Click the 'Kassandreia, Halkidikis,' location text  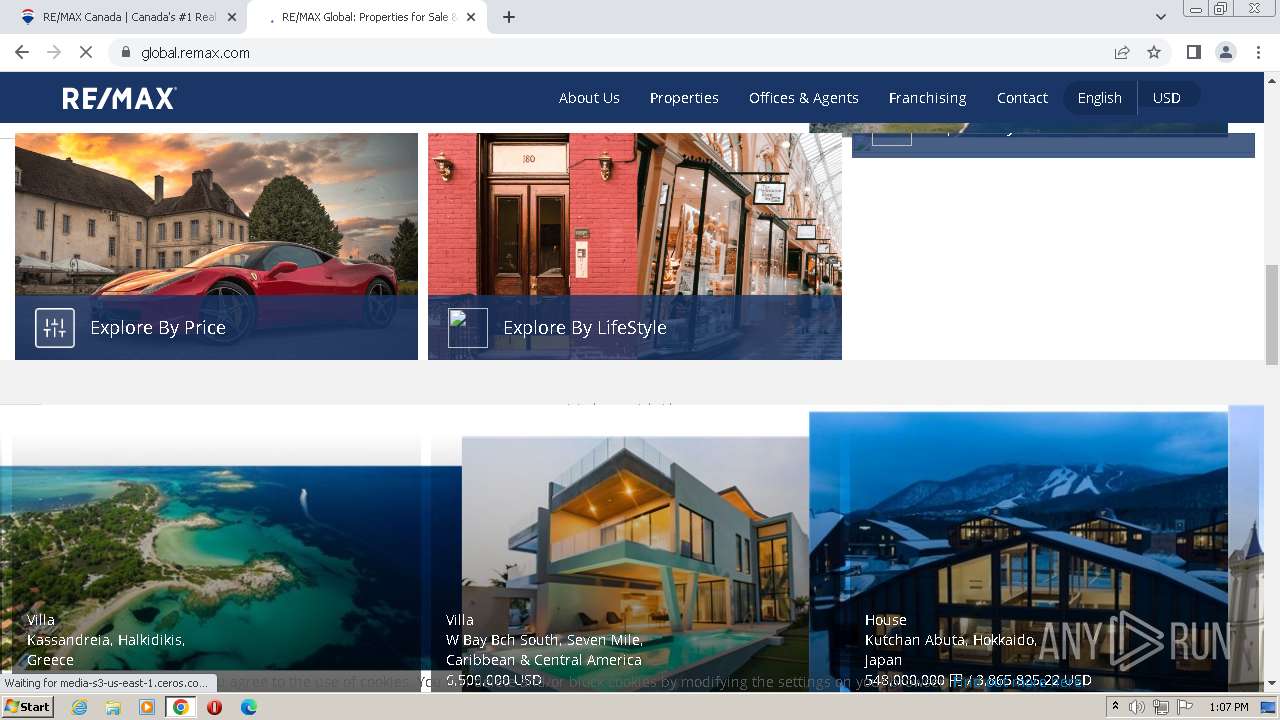(106, 640)
